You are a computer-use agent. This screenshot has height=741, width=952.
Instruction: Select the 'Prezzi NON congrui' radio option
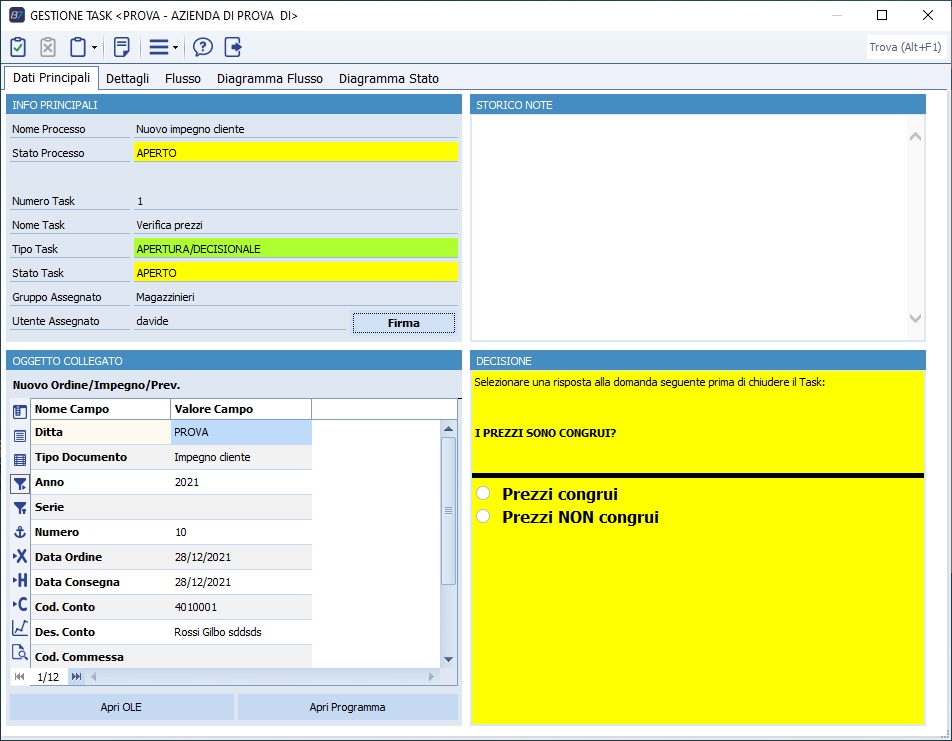(484, 517)
